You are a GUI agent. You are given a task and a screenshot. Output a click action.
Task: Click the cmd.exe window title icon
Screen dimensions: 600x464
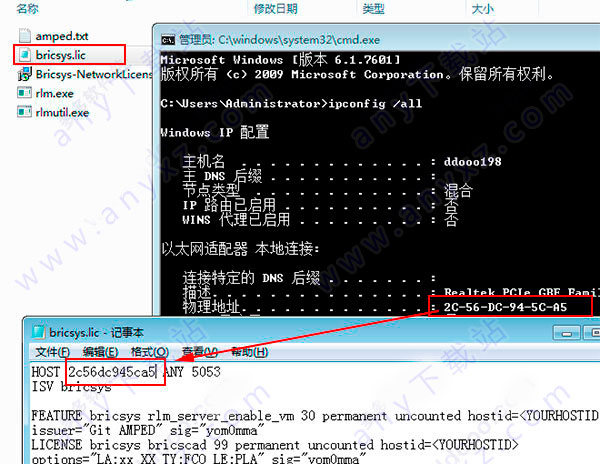(168, 40)
